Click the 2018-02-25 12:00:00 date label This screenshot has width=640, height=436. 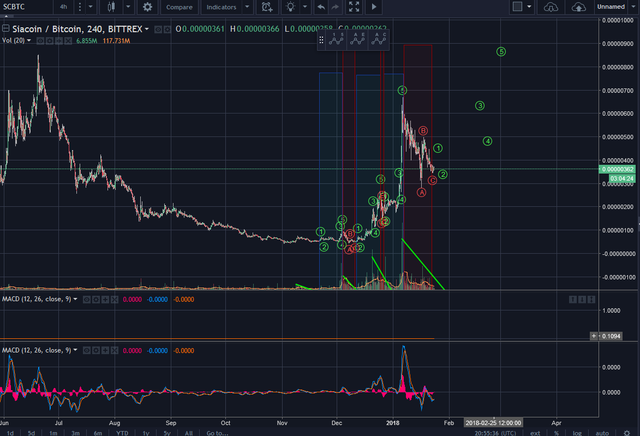[493, 423]
